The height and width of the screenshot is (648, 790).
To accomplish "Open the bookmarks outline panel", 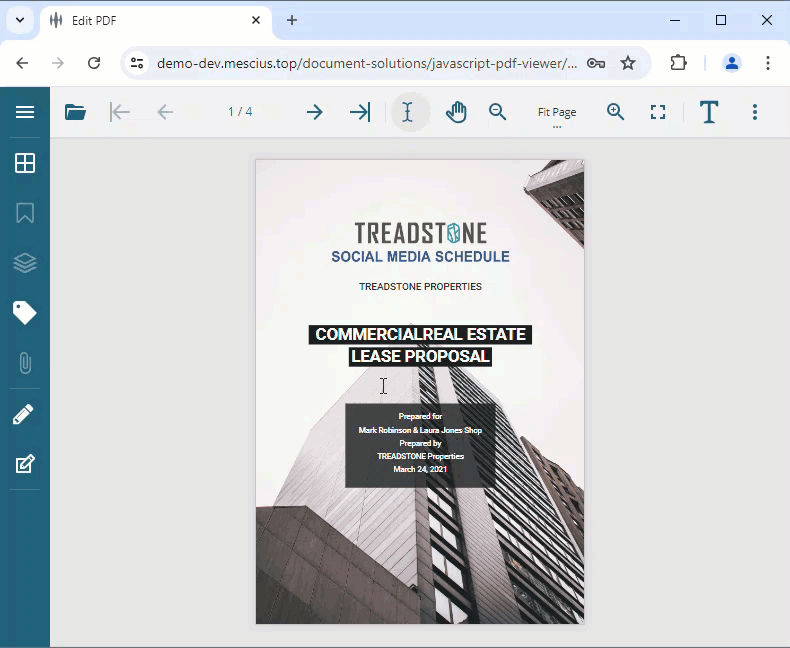I will (25, 213).
